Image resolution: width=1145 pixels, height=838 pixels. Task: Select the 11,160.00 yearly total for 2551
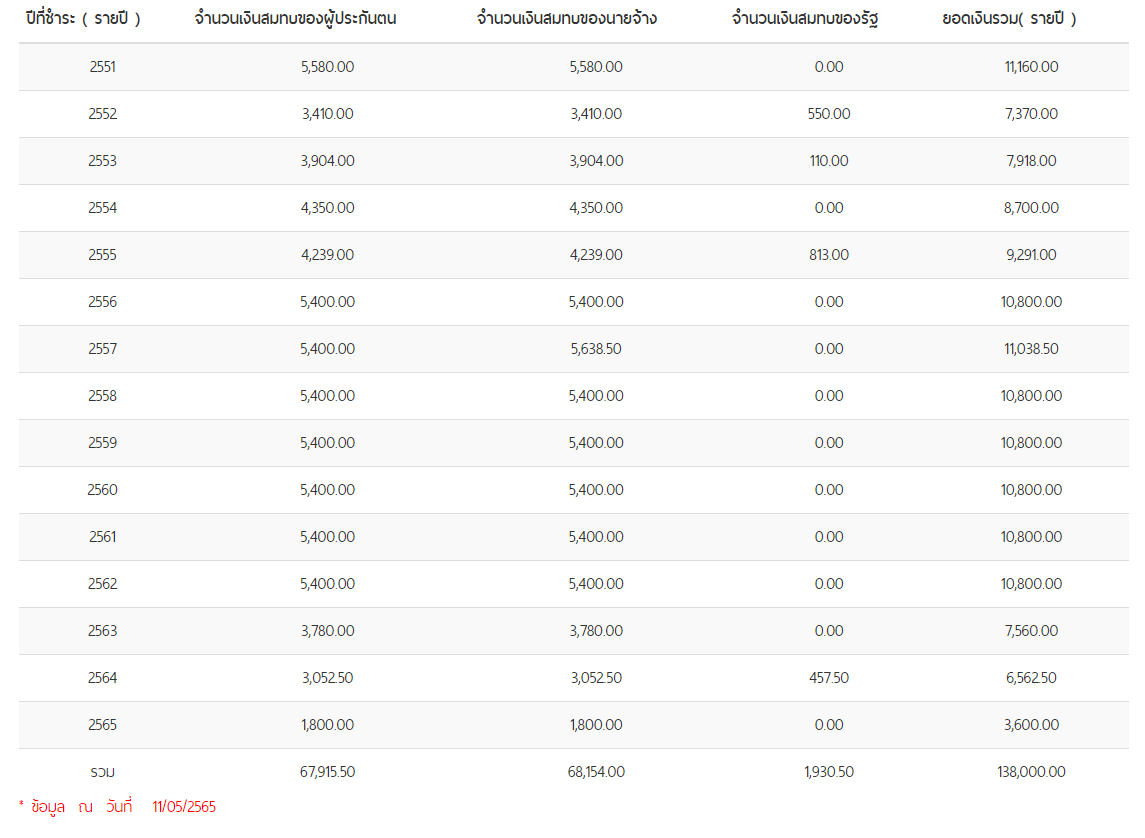[1031, 66]
